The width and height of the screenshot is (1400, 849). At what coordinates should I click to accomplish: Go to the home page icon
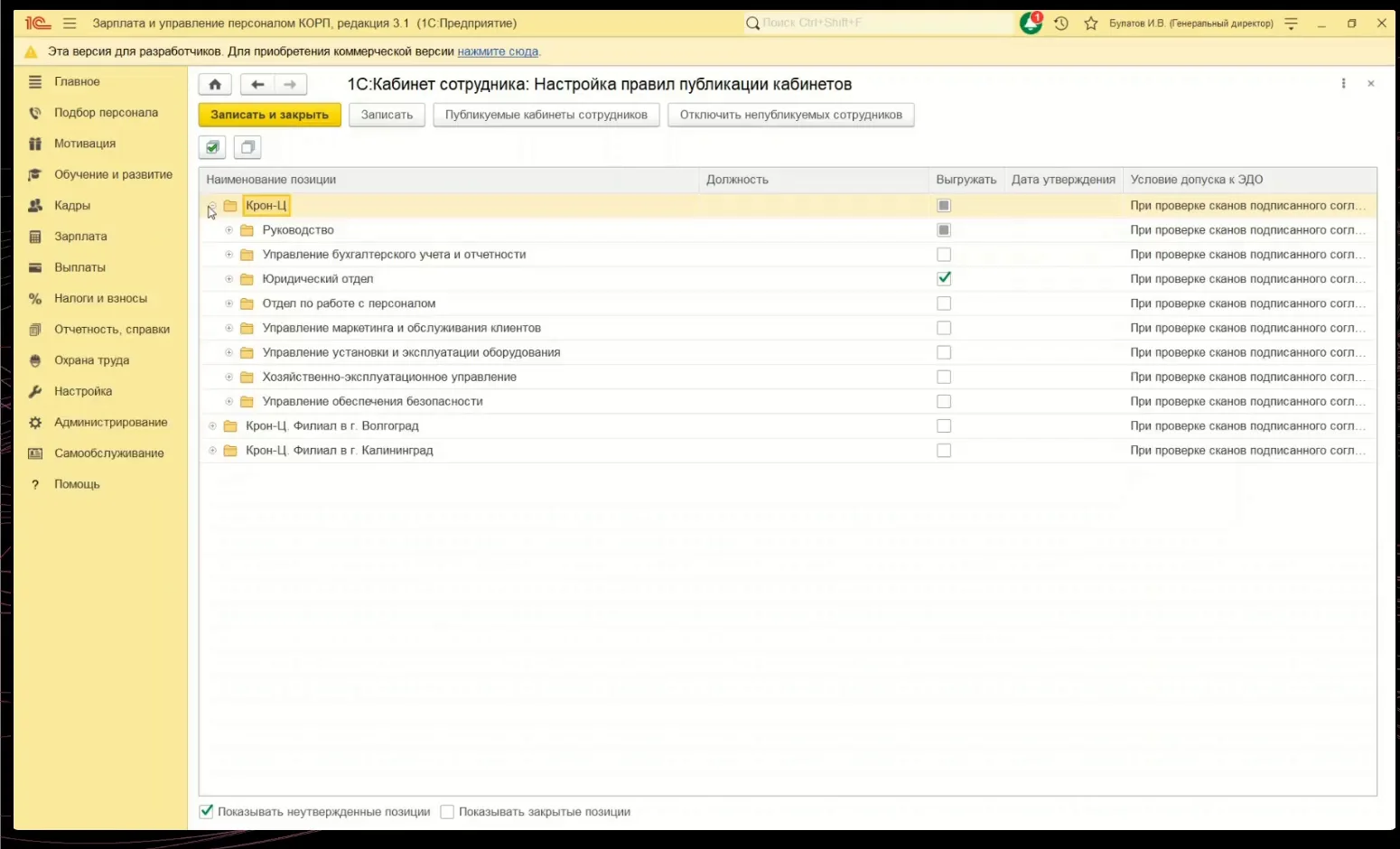click(215, 85)
